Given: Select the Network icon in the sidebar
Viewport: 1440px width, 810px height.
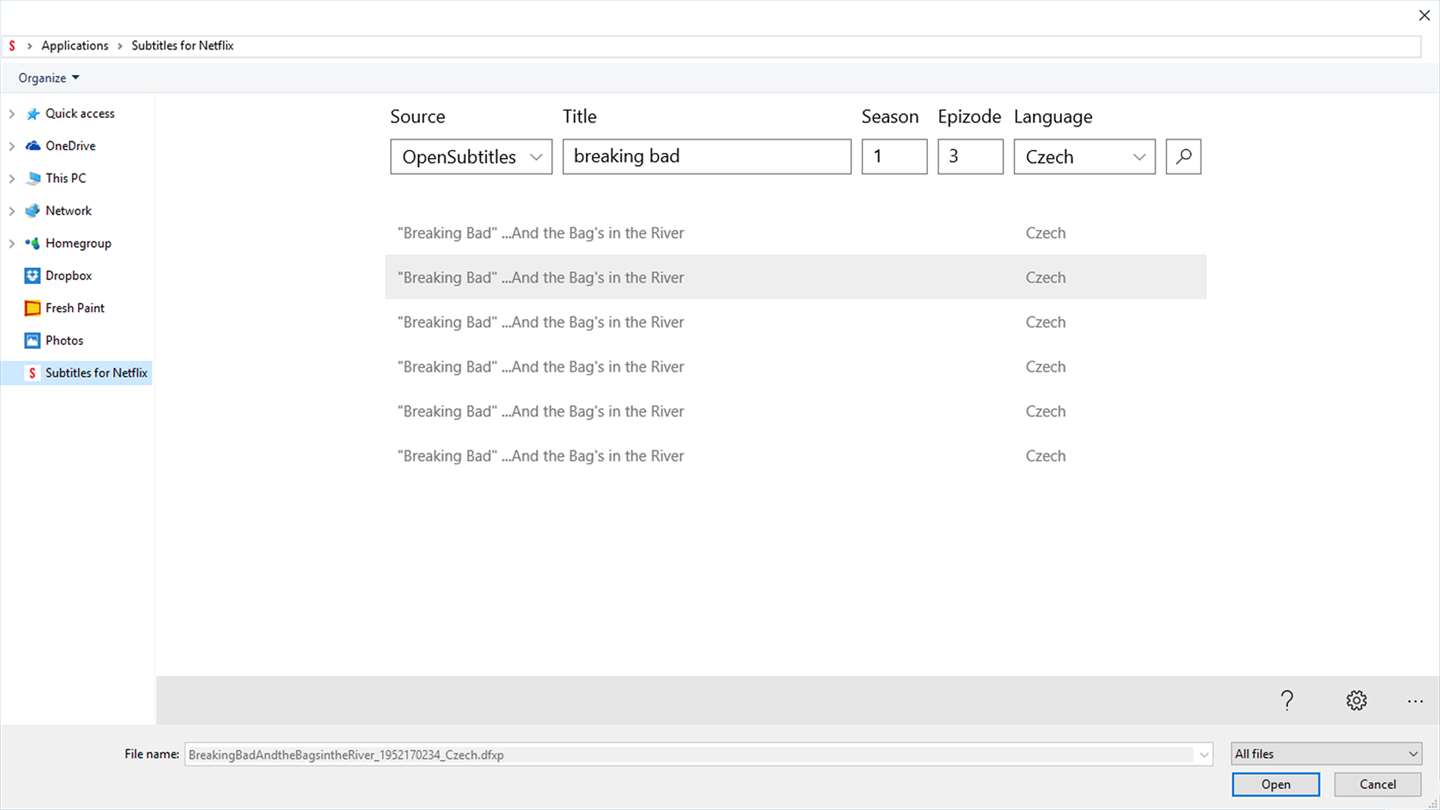Looking at the screenshot, I should tap(33, 211).
